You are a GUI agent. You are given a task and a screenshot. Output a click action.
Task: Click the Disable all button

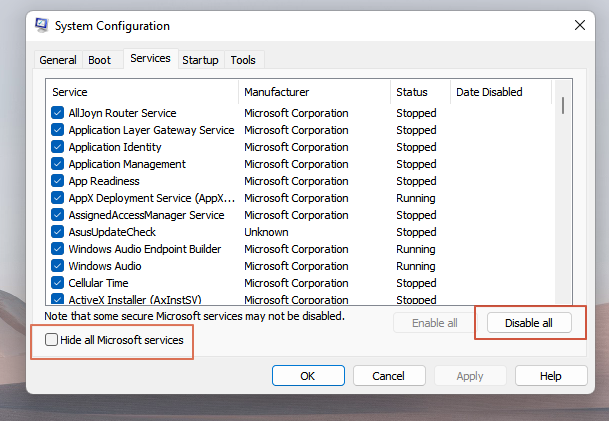coord(529,322)
